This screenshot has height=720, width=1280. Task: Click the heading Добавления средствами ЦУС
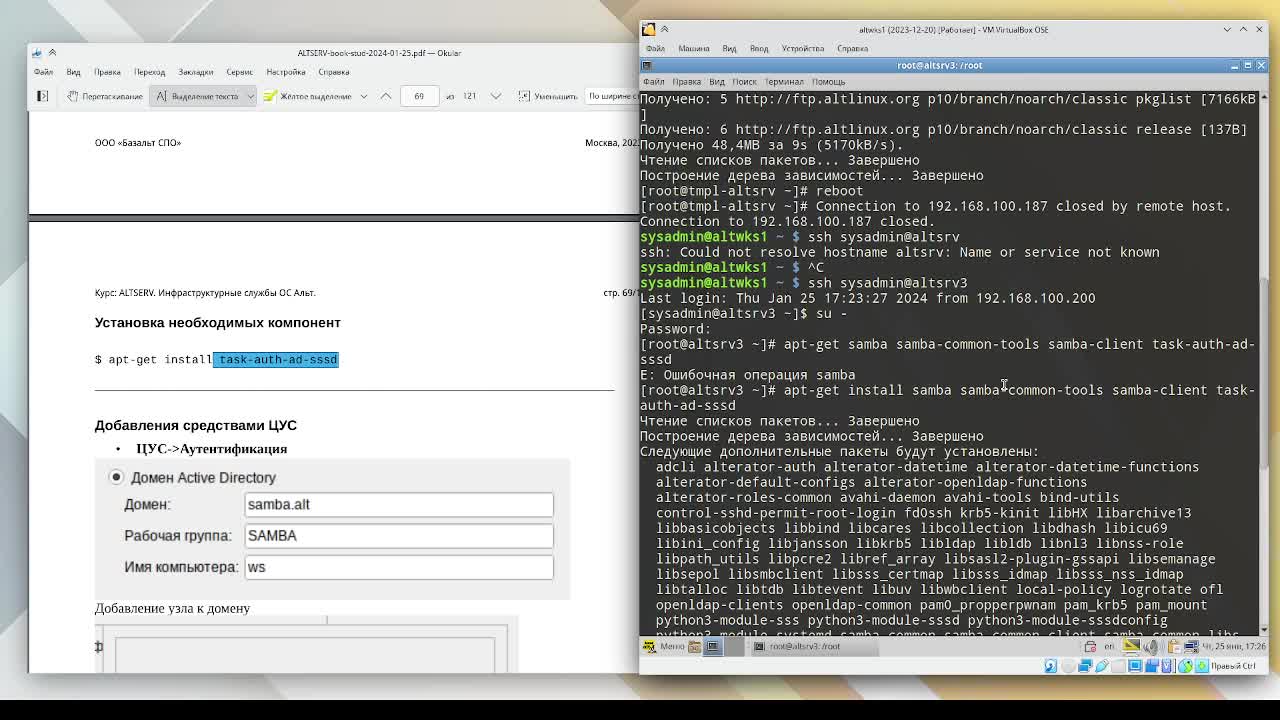coord(195,425)
